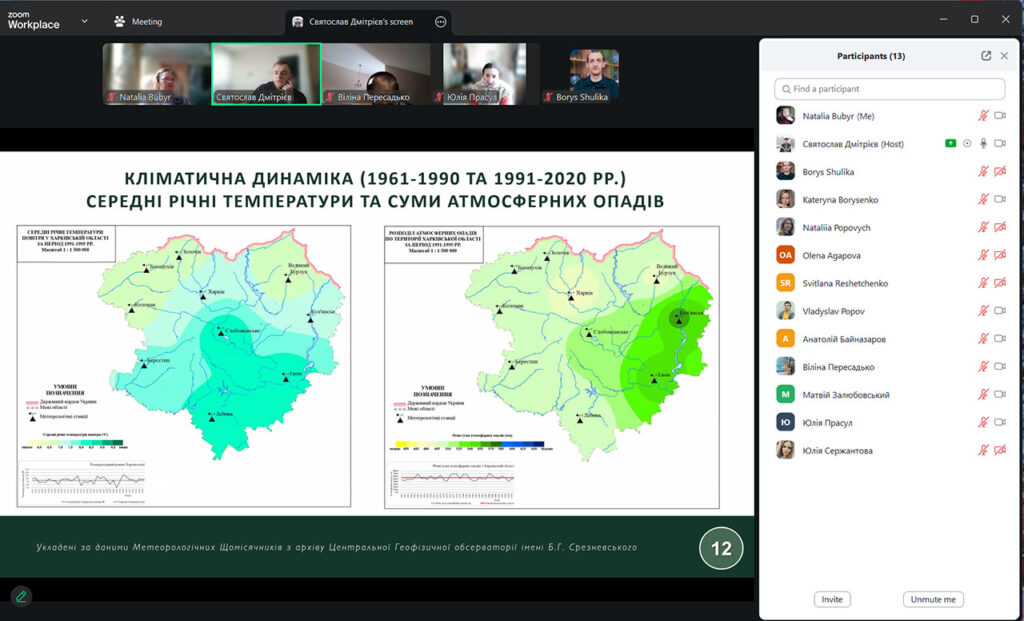1024x621 pixels.
Task: Pop out the Participants panel
Action: (986, 56)
